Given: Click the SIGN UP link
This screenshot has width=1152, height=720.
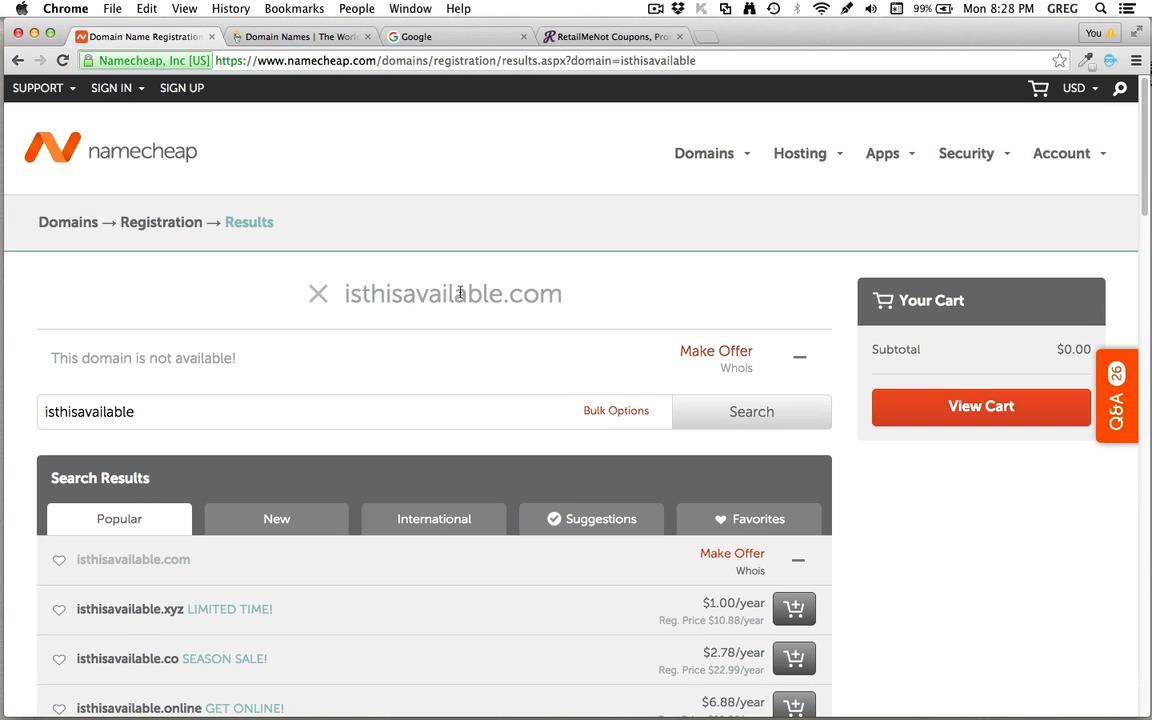Looking at the screenshot, I should pos(181,88).
